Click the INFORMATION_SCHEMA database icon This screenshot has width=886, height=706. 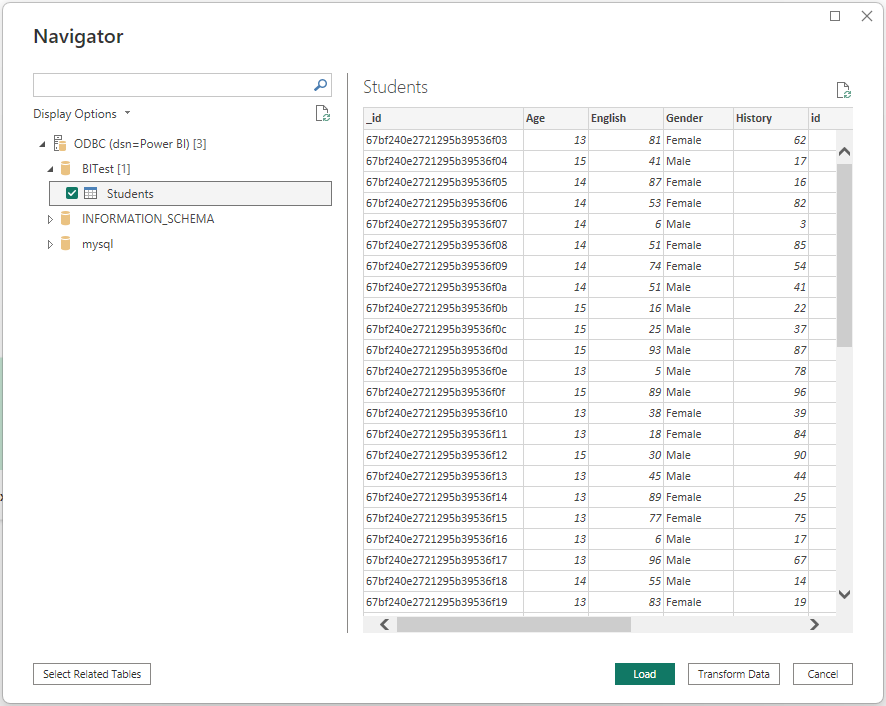(x=66, y=218)
